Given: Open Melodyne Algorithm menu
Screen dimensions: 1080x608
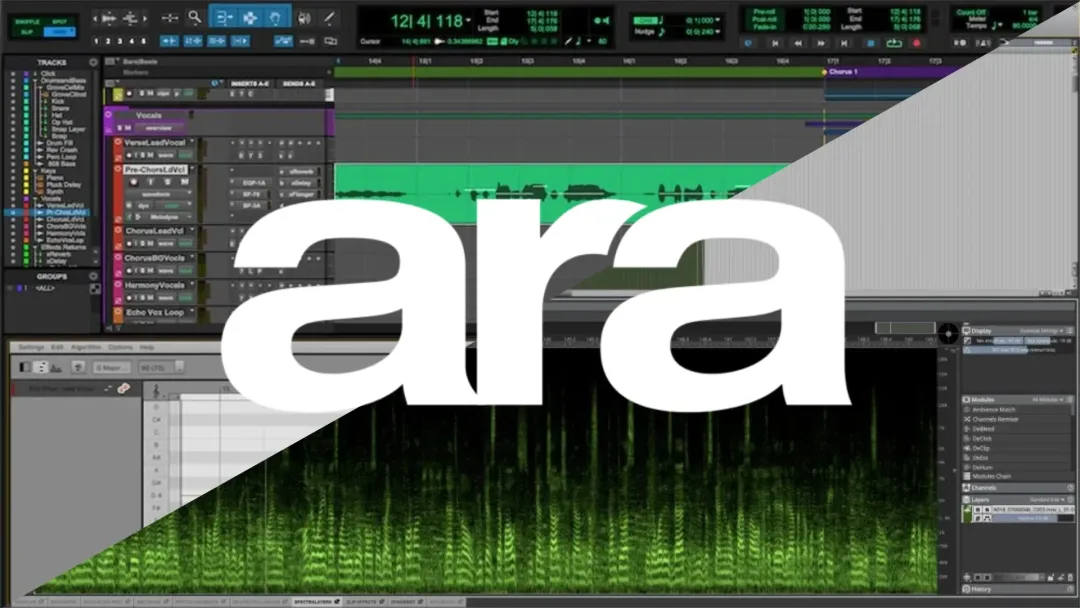Looking at the screenshot, I should pyautogui.click(x=86, y=348).
